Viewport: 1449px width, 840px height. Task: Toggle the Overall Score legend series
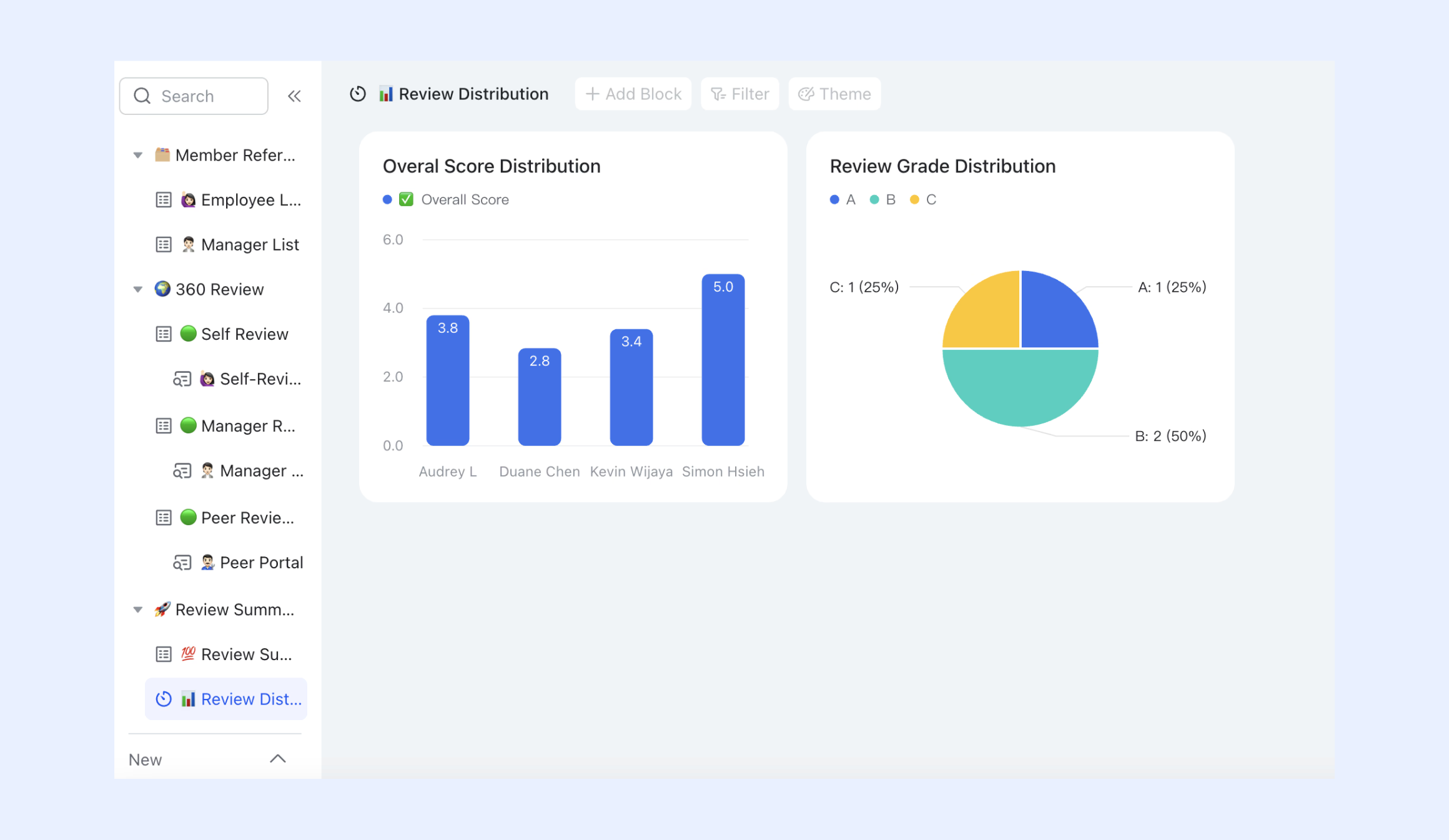click(x=446, y=200)
